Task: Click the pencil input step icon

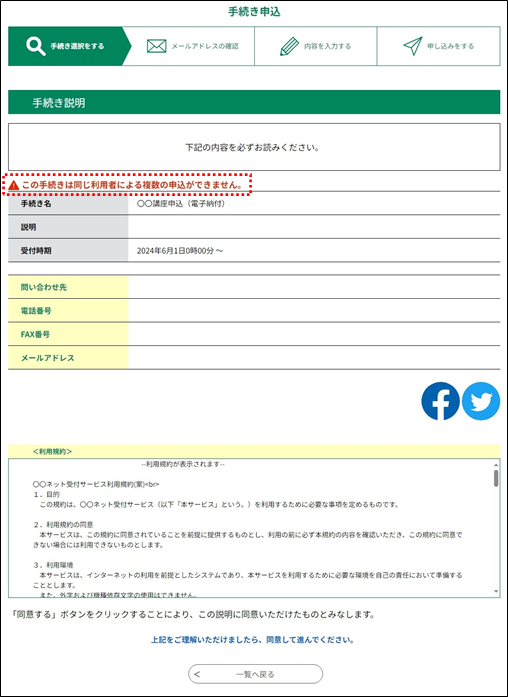Action: (x=289, y=46)
